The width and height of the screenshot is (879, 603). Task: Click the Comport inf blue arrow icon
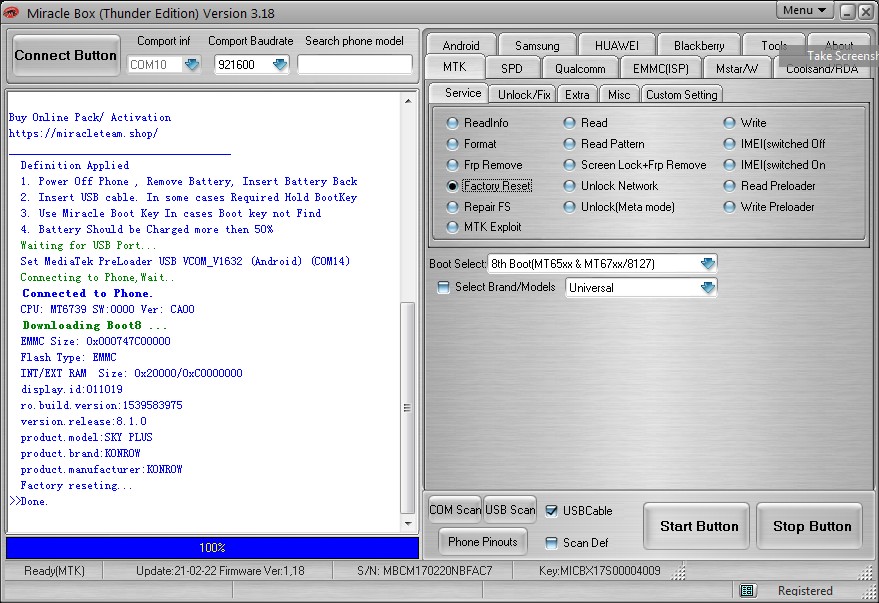point(191,65)
